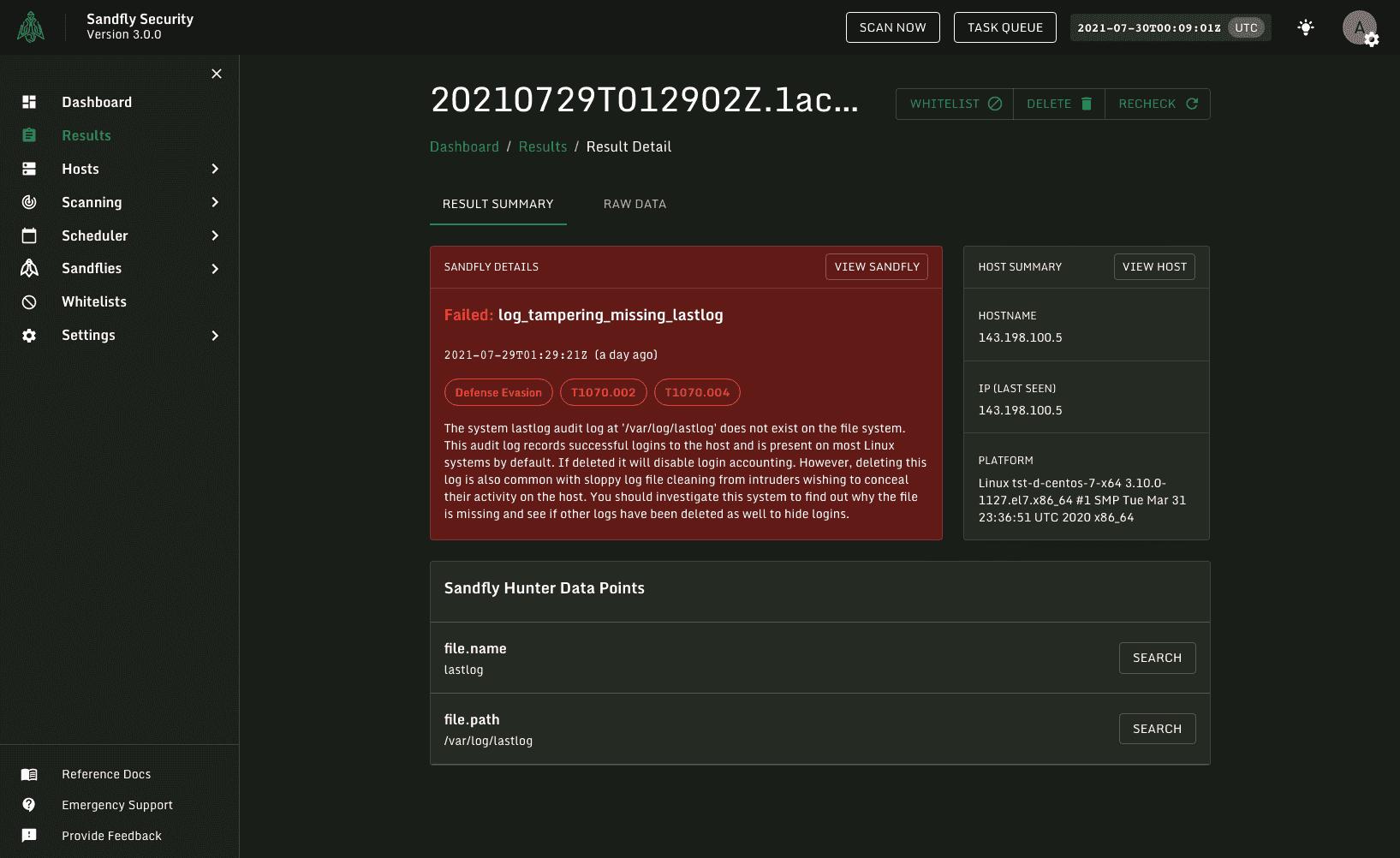
Task: Expand the Hosts submenu chevron
Action: [x=215, y=169]
